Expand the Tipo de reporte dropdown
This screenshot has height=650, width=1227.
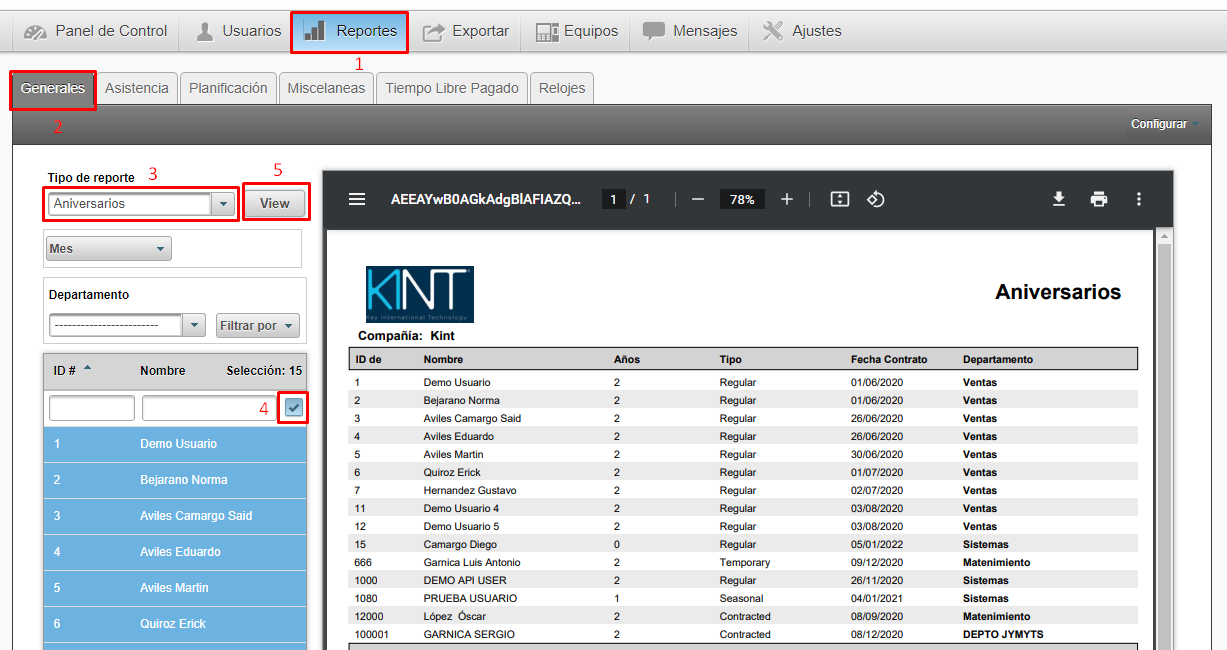(223, 204)
